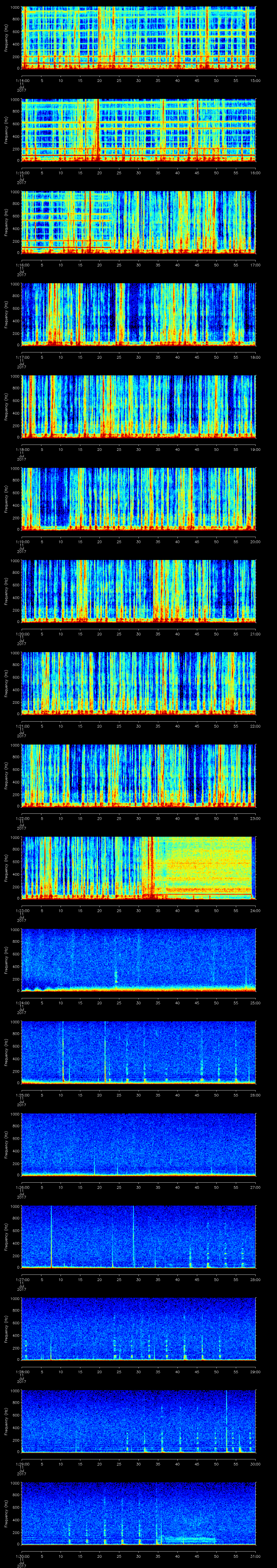Click the red vertical line in the 1:15:00 spectrogram
Viewport: 277px width, 1568px height.
[x=98, y=130]
